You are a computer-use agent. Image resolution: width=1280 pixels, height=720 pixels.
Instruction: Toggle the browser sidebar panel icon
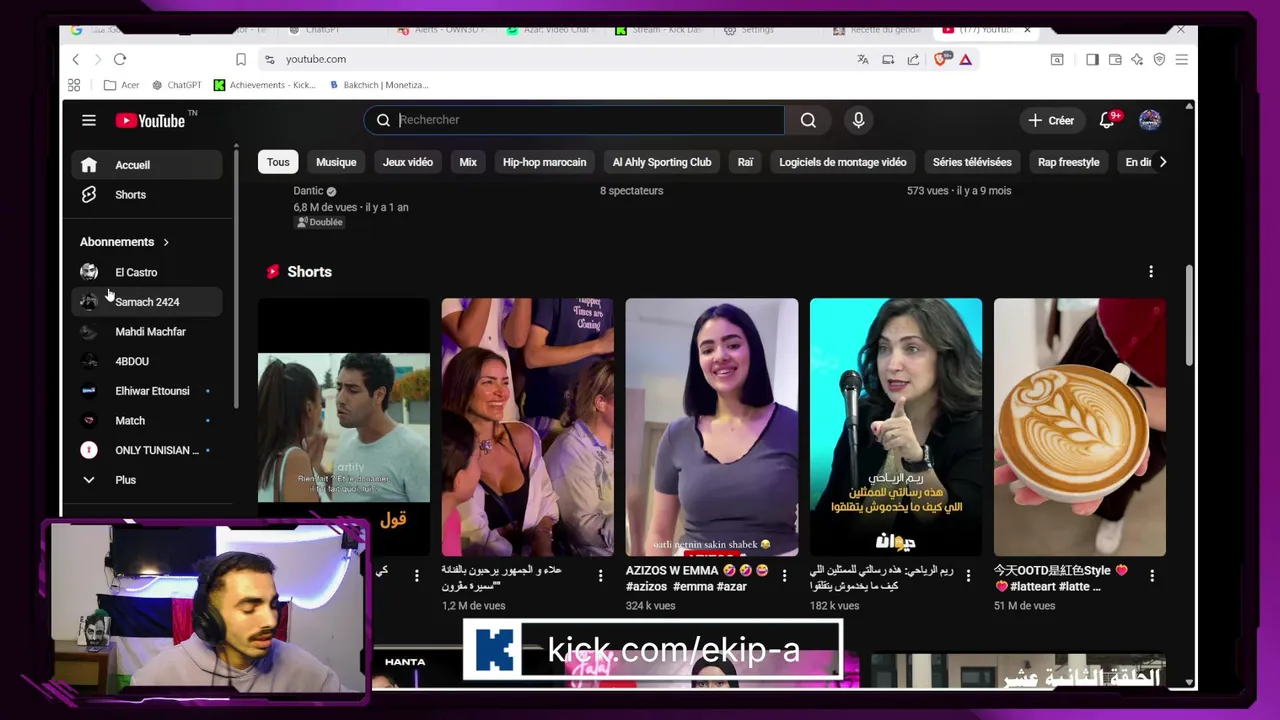pyautogui.click(x=1092, y=60)
